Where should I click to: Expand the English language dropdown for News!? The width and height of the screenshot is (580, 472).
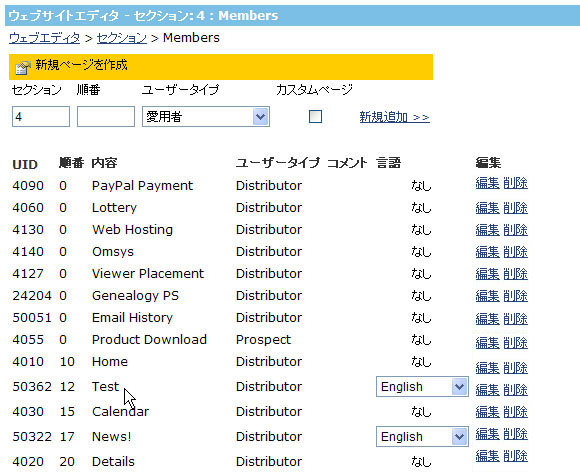coord(422,436)
